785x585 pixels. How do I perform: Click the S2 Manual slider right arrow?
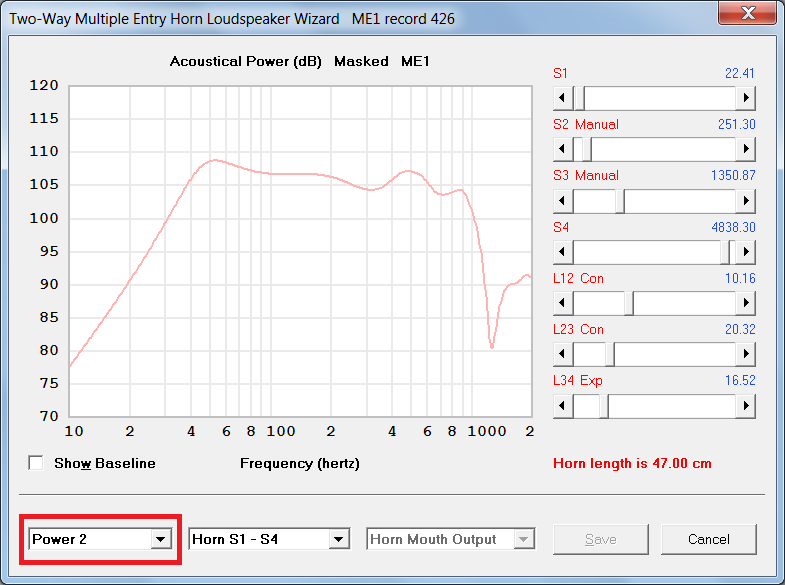pos(745,149)
